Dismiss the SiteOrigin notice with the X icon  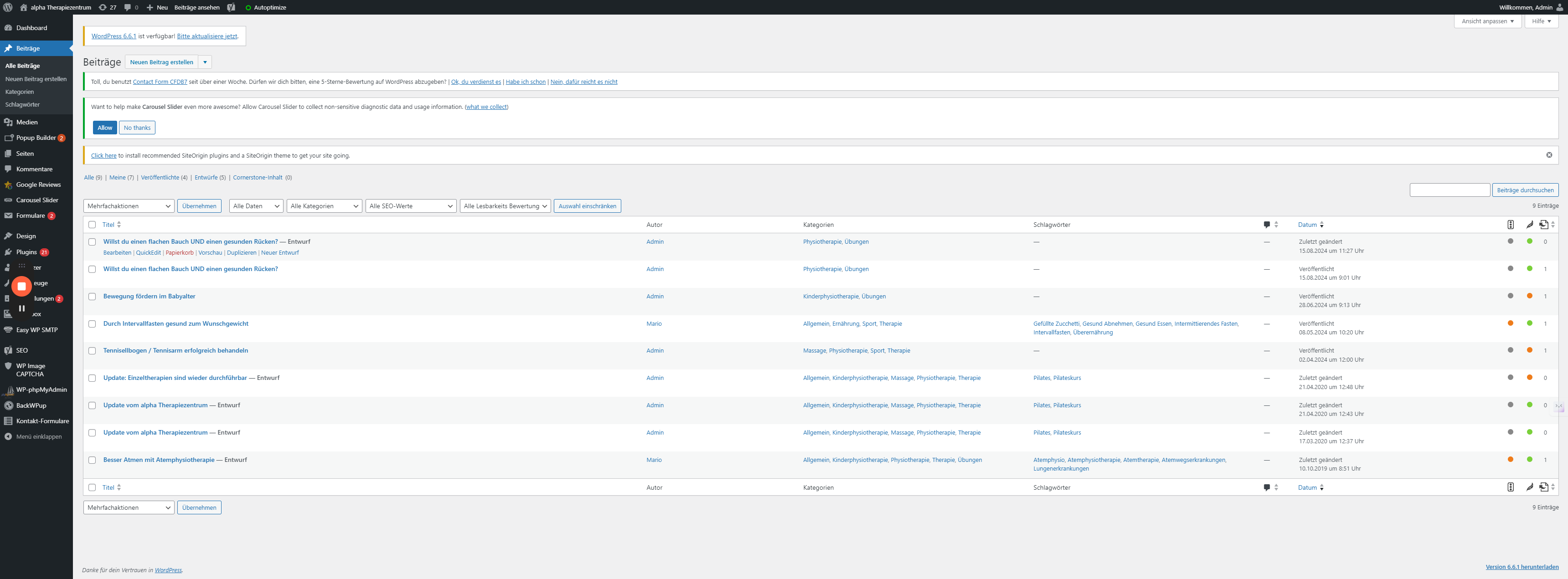coord(1549,155)
